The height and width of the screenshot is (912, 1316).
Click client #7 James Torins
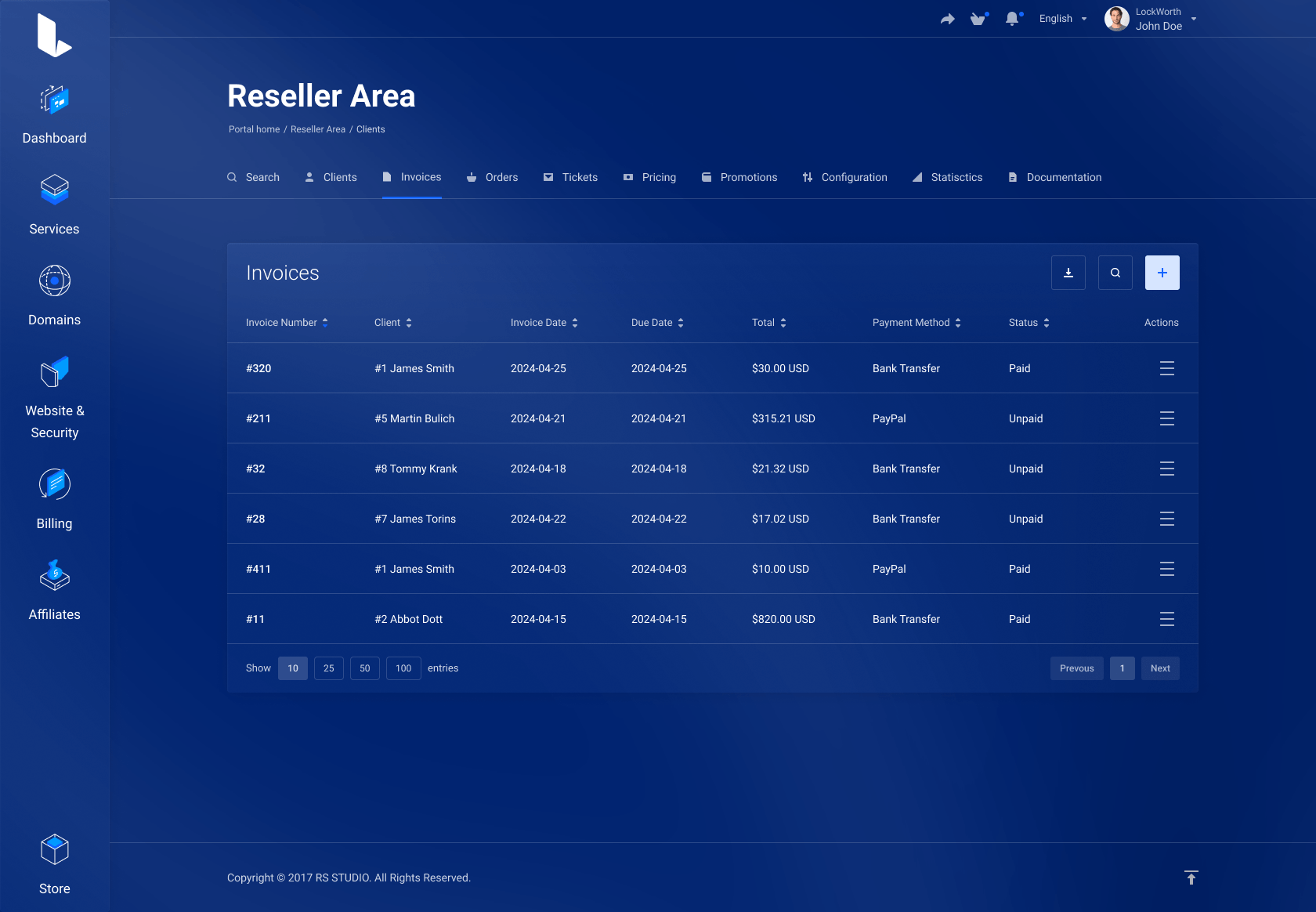point(415,519)
